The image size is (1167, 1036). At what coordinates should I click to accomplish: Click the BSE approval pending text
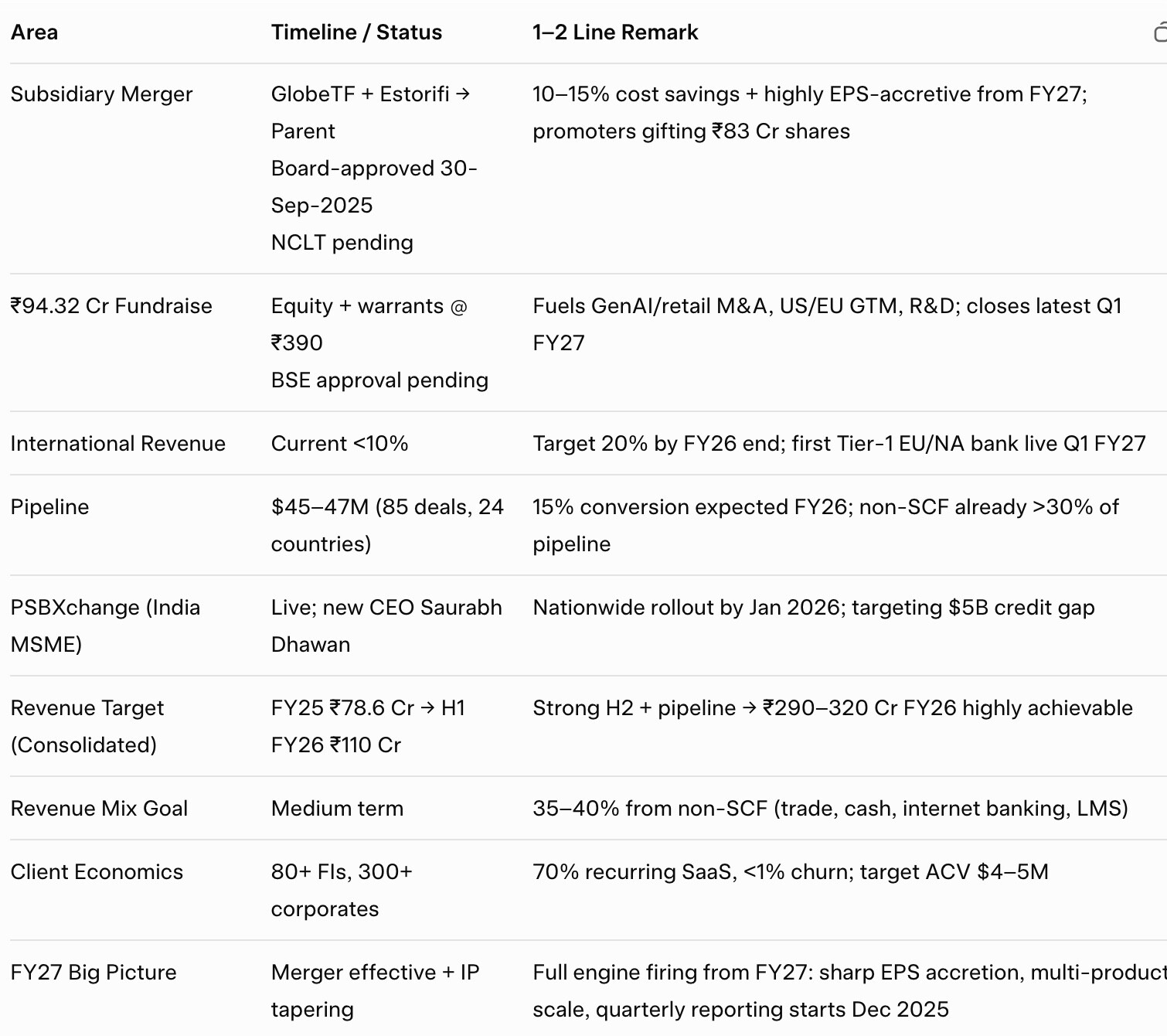pyautogui.click(x=379, y=380)
